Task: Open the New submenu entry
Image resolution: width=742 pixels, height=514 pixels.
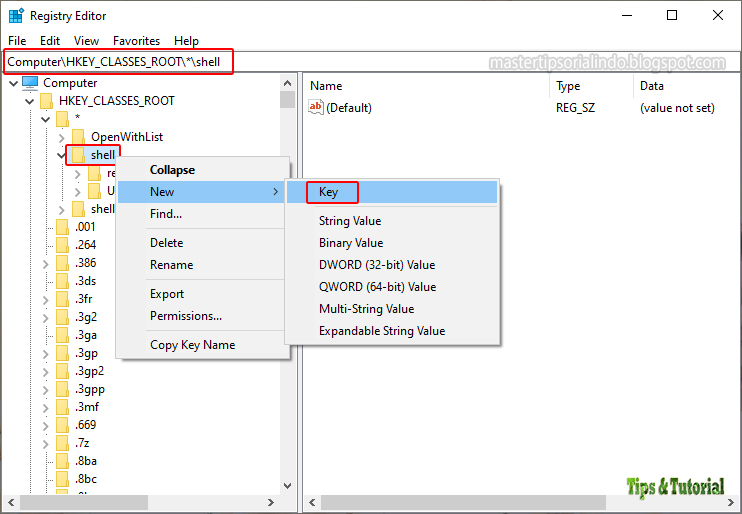Action: tap(203, 192)
